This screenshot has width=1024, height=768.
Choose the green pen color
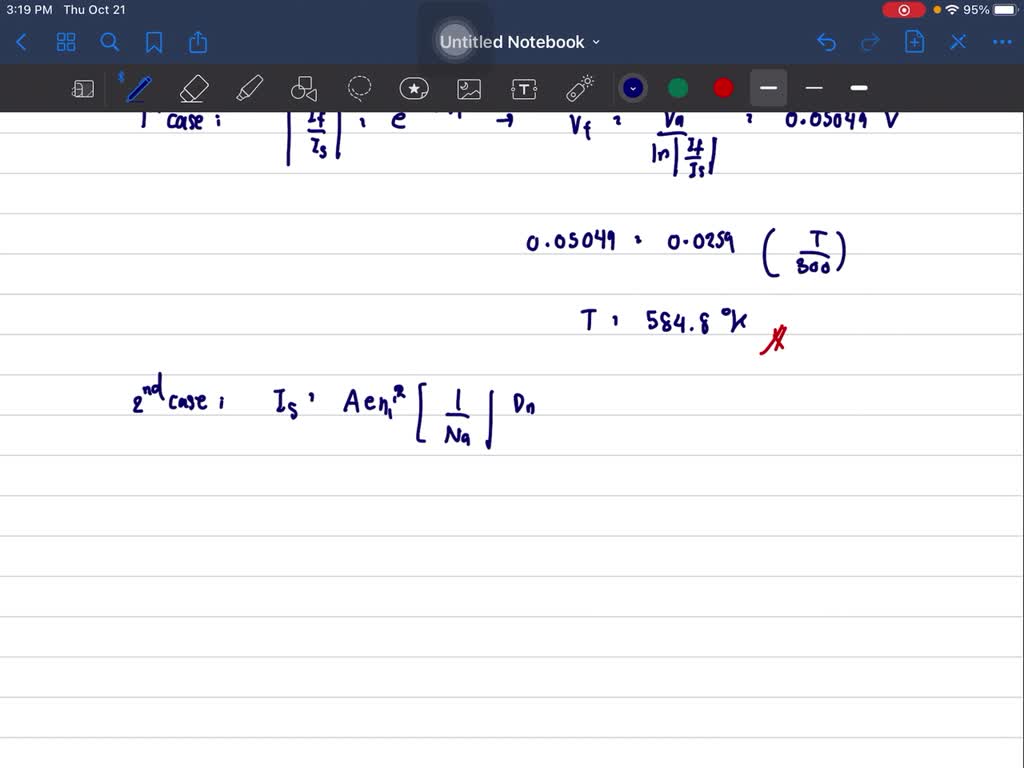tap(678, 88)
